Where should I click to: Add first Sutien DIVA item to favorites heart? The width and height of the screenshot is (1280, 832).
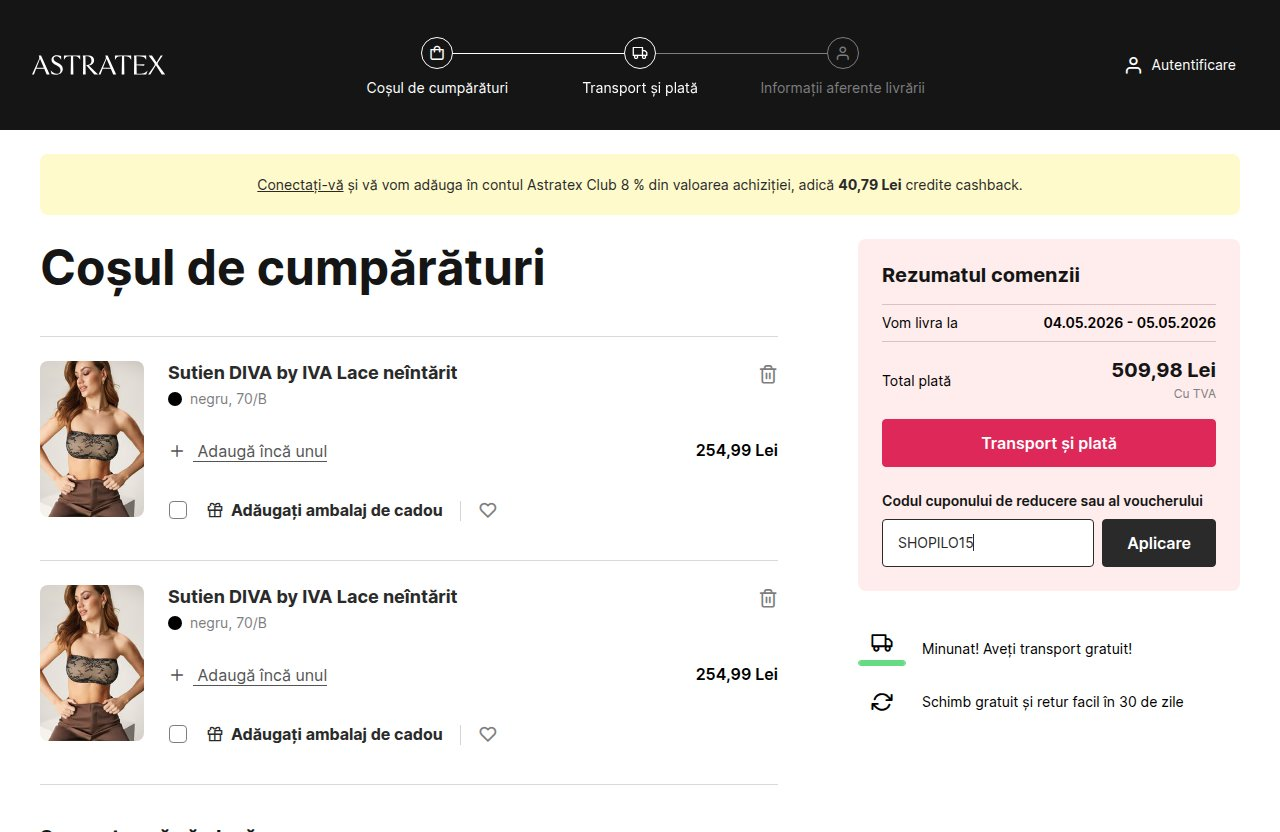point(488,510)
